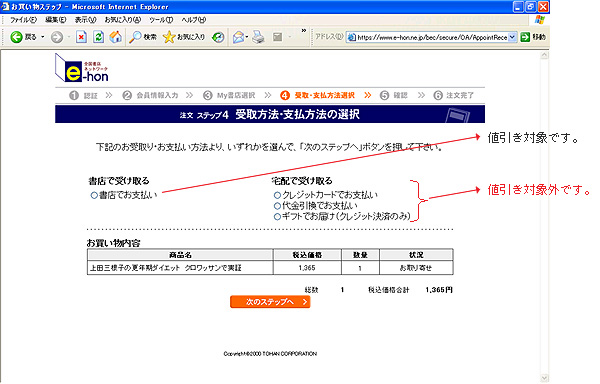600x384 pixels.
Task: Click the Print icon
Action: (x=258, y=37)
